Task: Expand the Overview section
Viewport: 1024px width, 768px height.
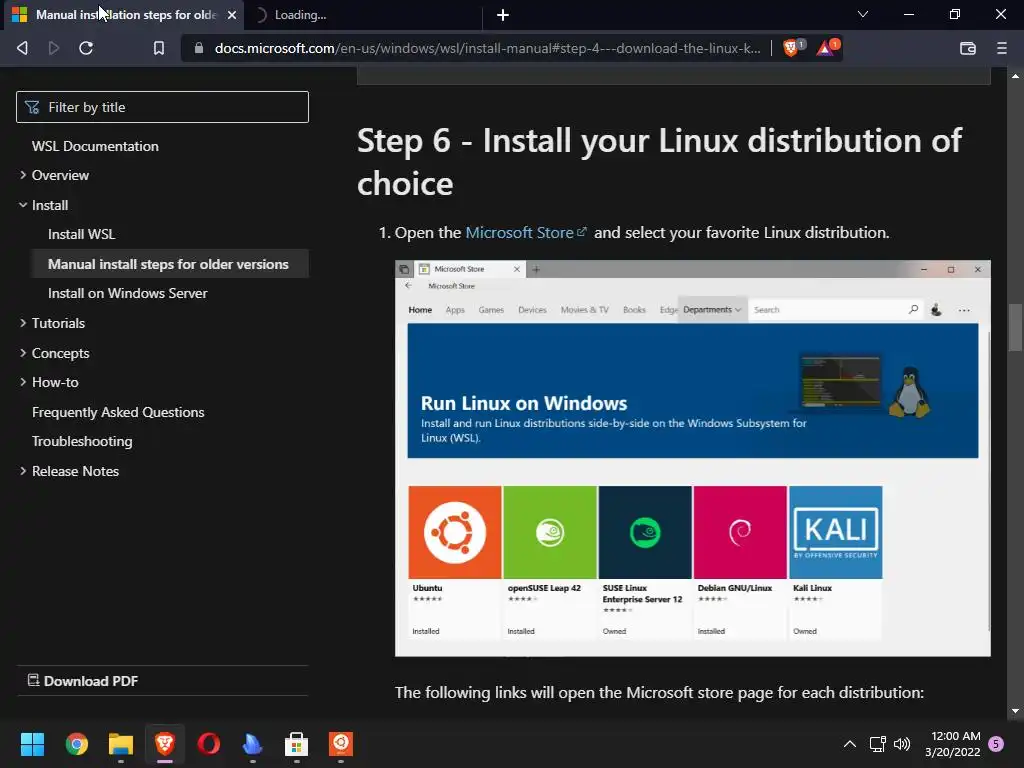Action: click(x=54, y=175)
